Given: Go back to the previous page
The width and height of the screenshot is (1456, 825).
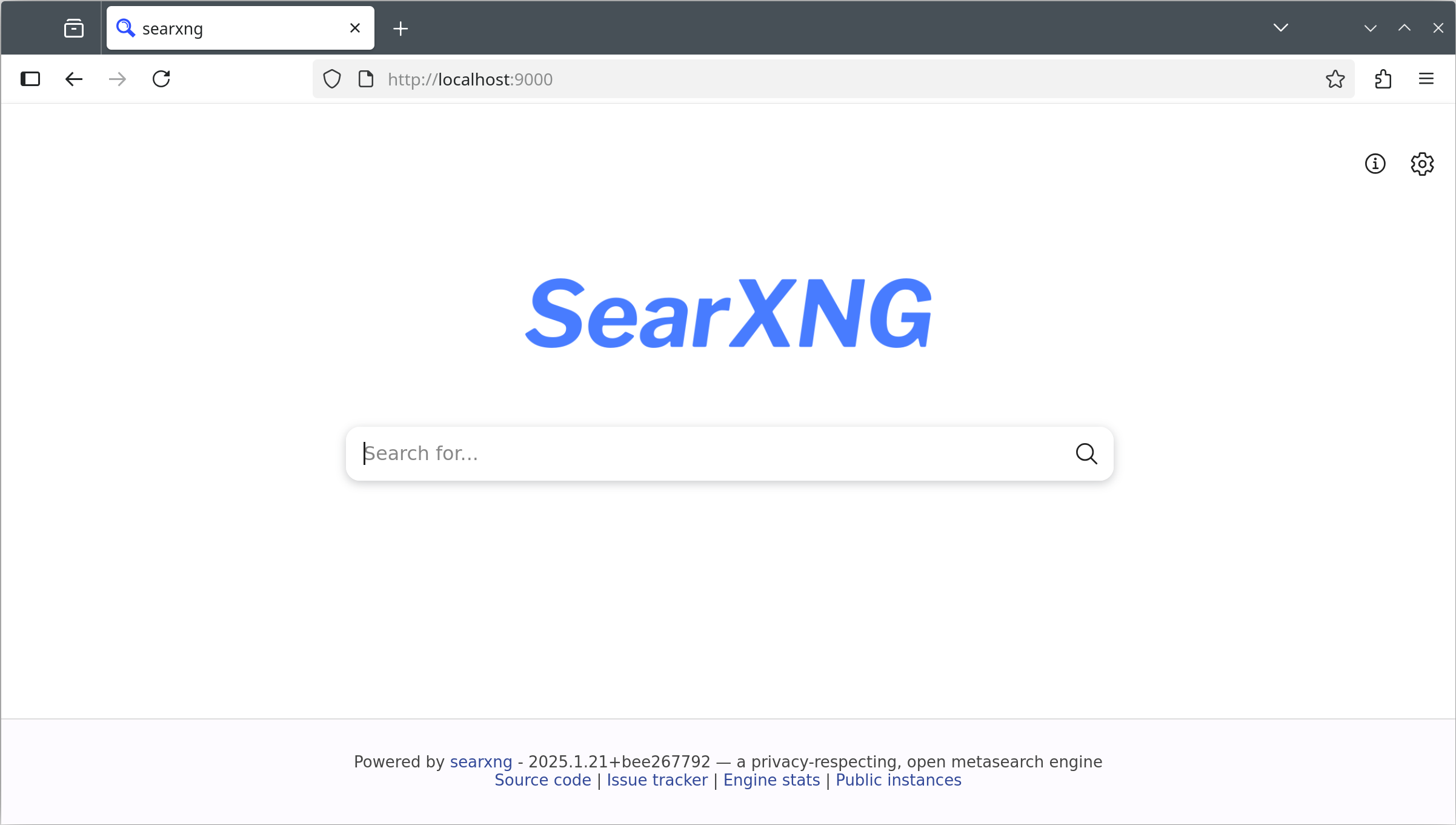Looking at the screenshot, I should tap(74, 79).
